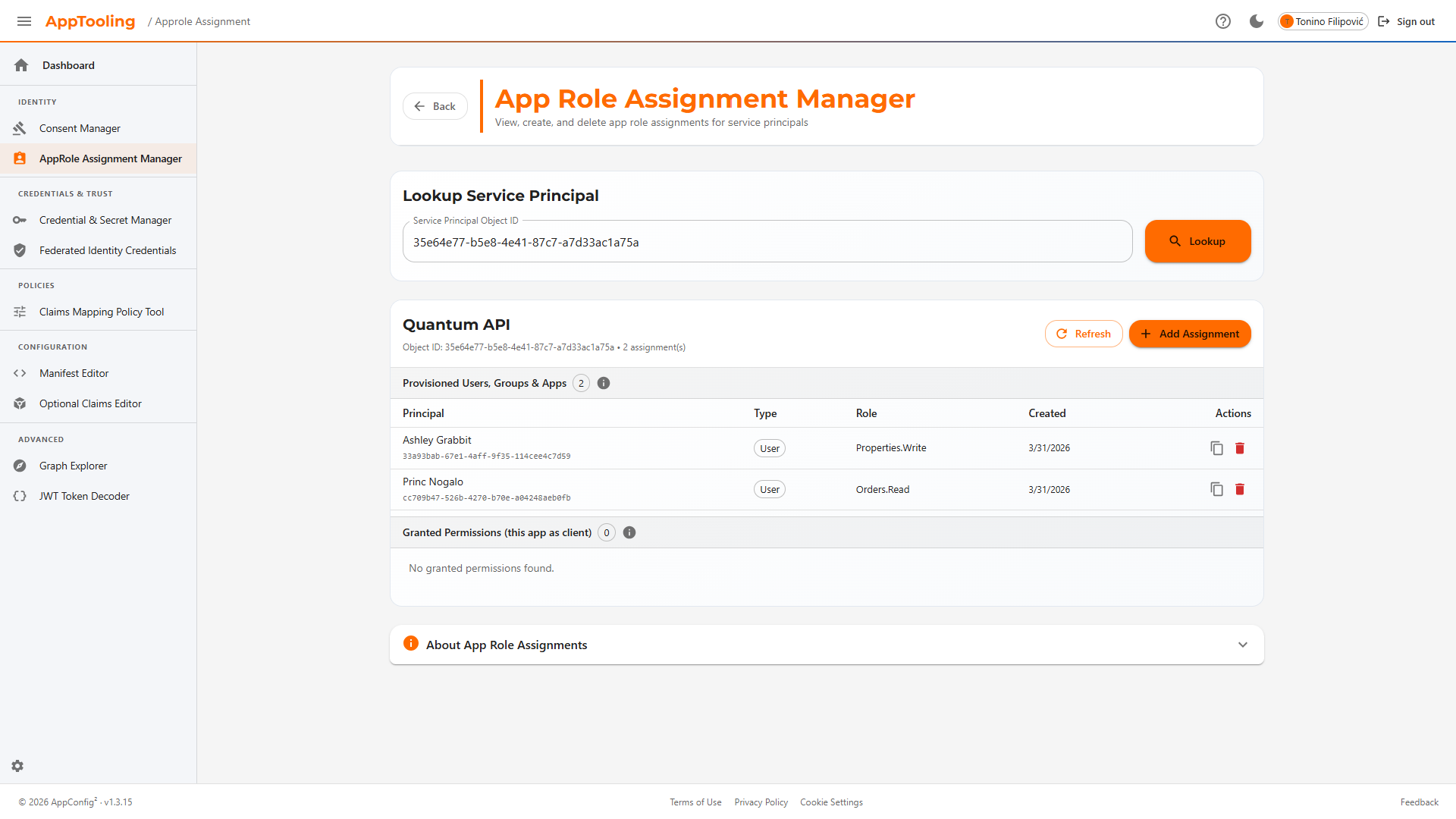Open the Privacy Policy link
The width and height of the screenshot is (1456, 819).
click(761, 802)
